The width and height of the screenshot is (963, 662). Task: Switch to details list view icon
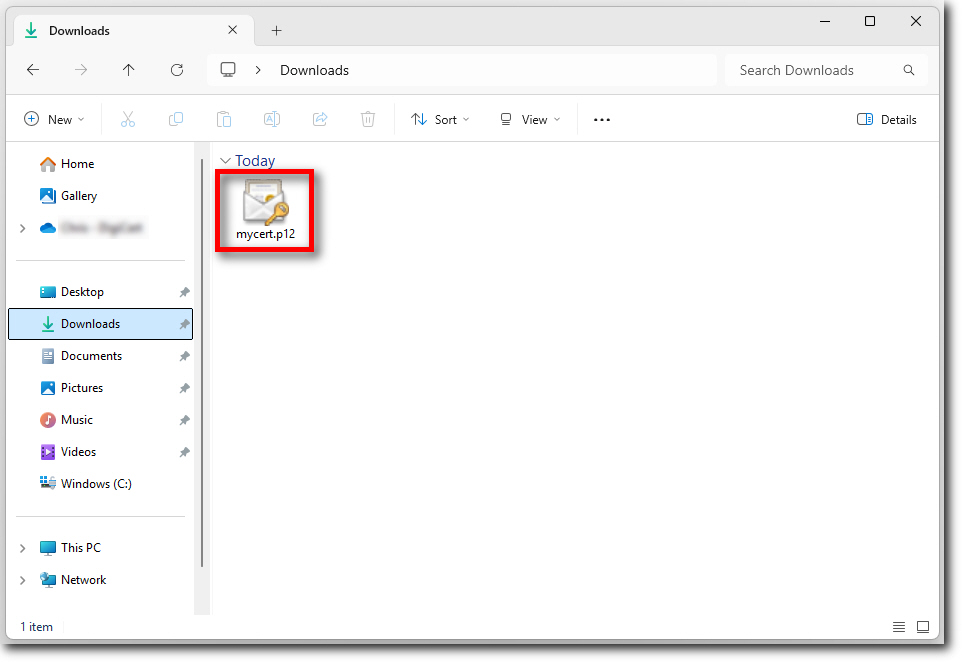[899, 626]
